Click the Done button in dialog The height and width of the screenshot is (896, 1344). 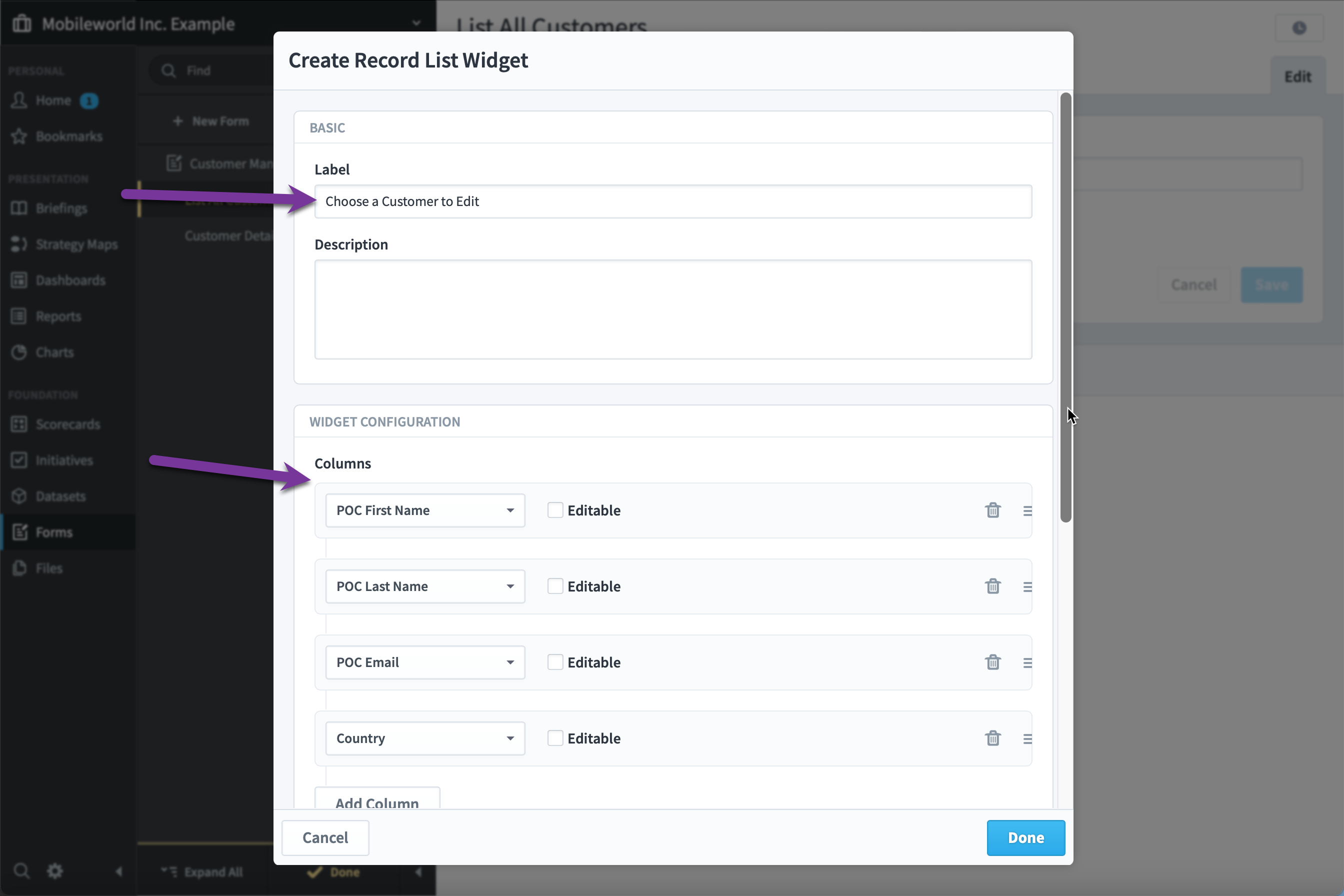[x=1025, y=837]
